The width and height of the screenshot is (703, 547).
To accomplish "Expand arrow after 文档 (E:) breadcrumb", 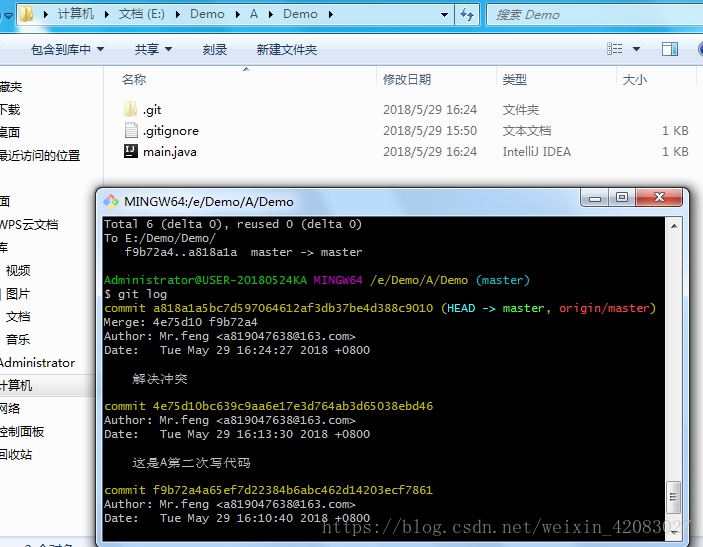I will (x=178, y=14).
